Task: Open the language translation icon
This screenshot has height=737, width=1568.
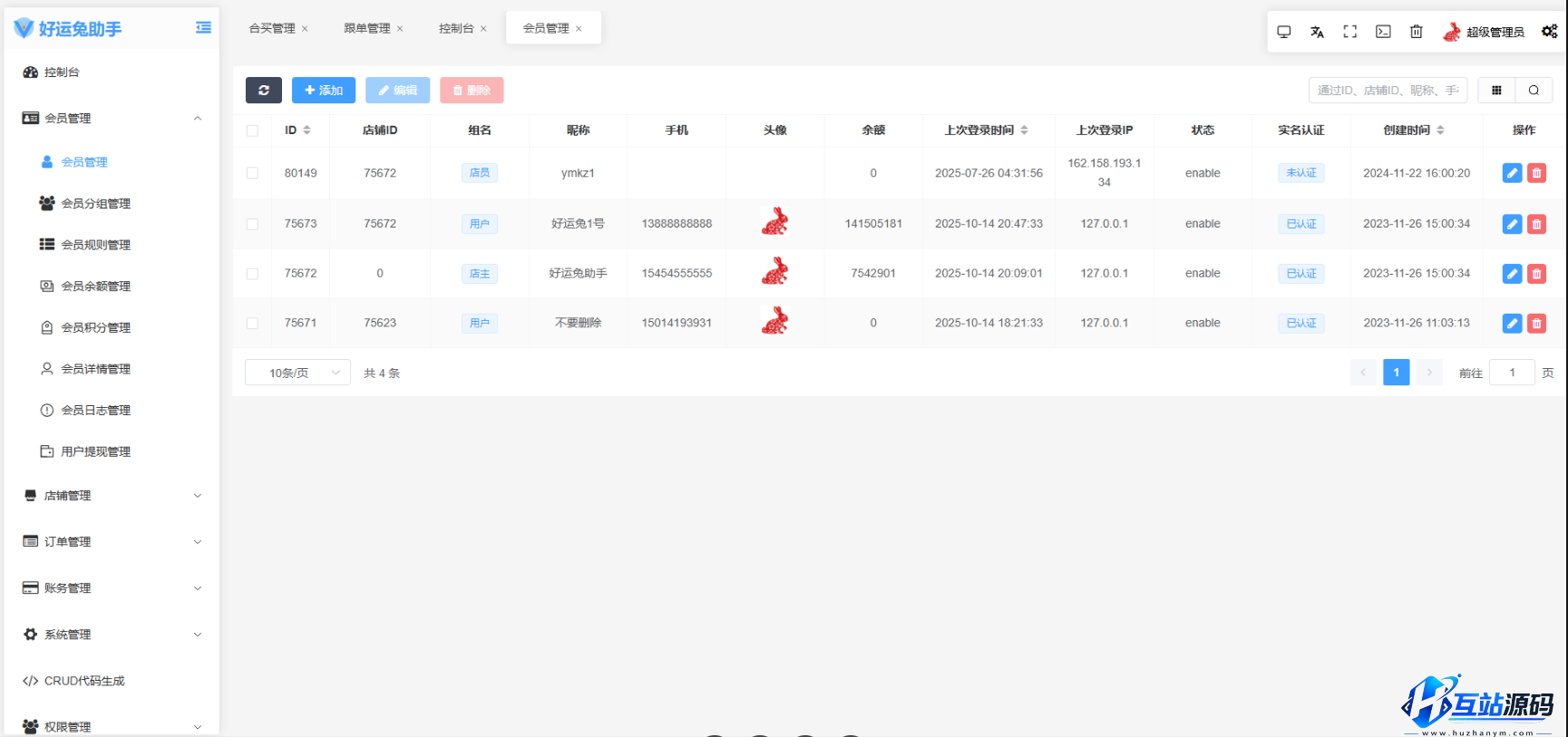Action: click(1317, 32)
